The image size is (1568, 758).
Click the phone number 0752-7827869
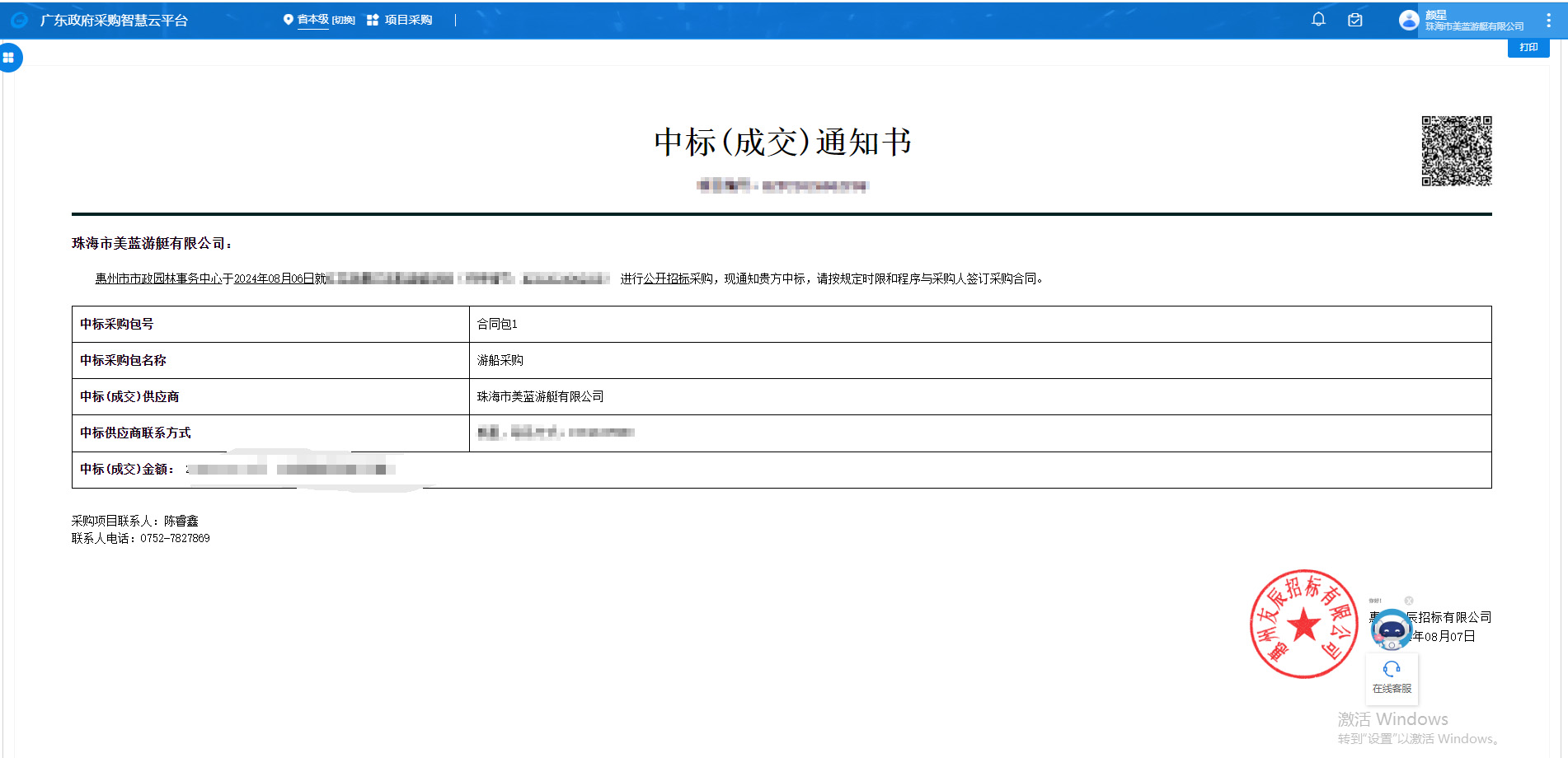pyautogui.click(x=175, y=538)
